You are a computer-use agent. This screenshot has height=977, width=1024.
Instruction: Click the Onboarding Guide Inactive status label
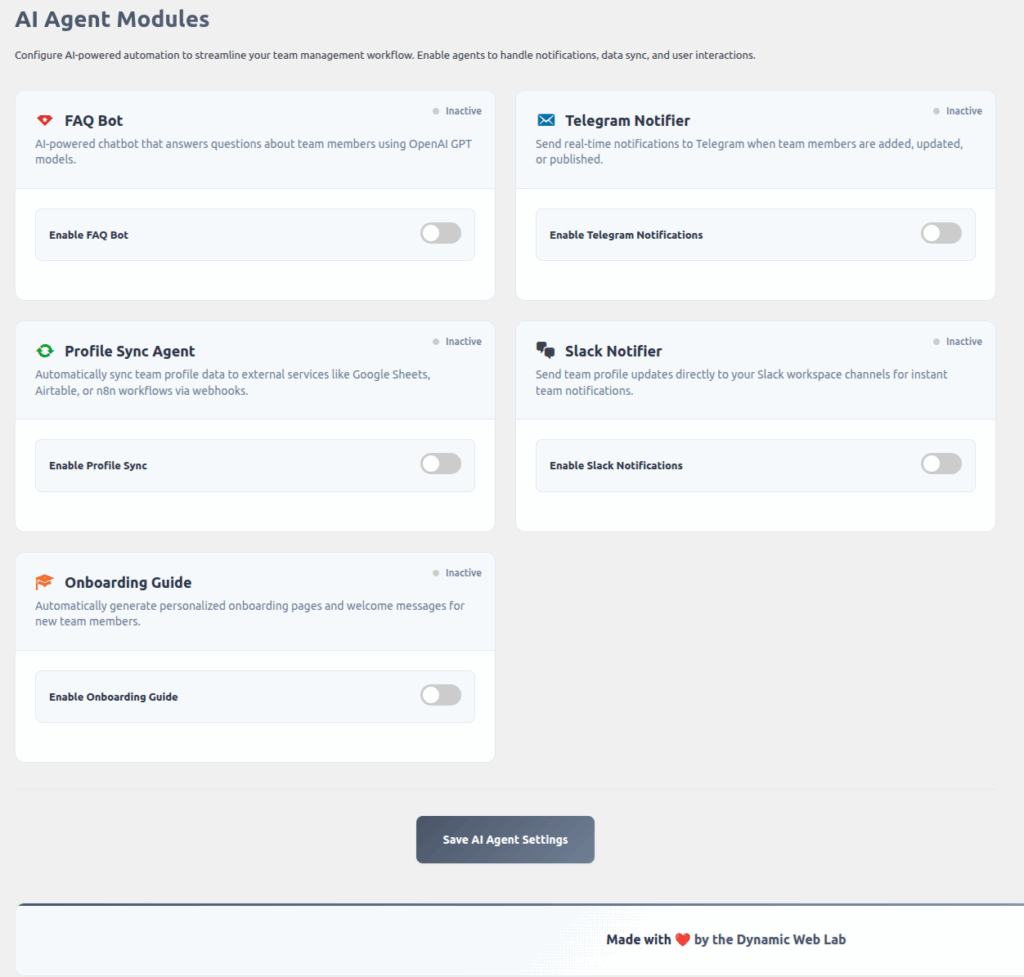tap(463, 573)
